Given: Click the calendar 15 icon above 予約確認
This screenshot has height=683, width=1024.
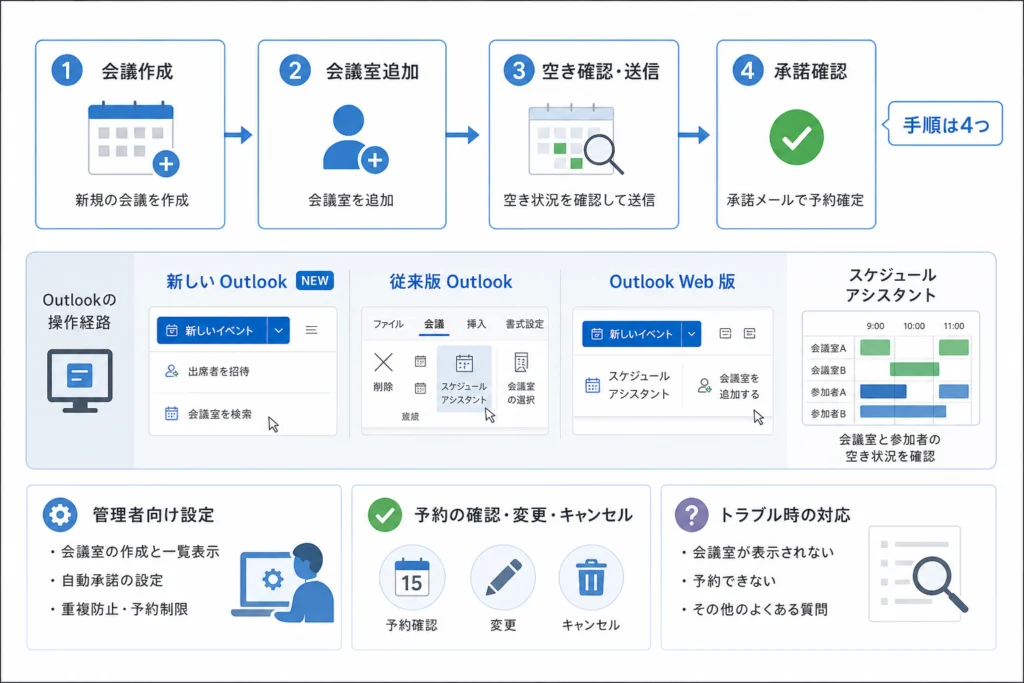Looking at the screenshot, I should [x=411, y=578].
